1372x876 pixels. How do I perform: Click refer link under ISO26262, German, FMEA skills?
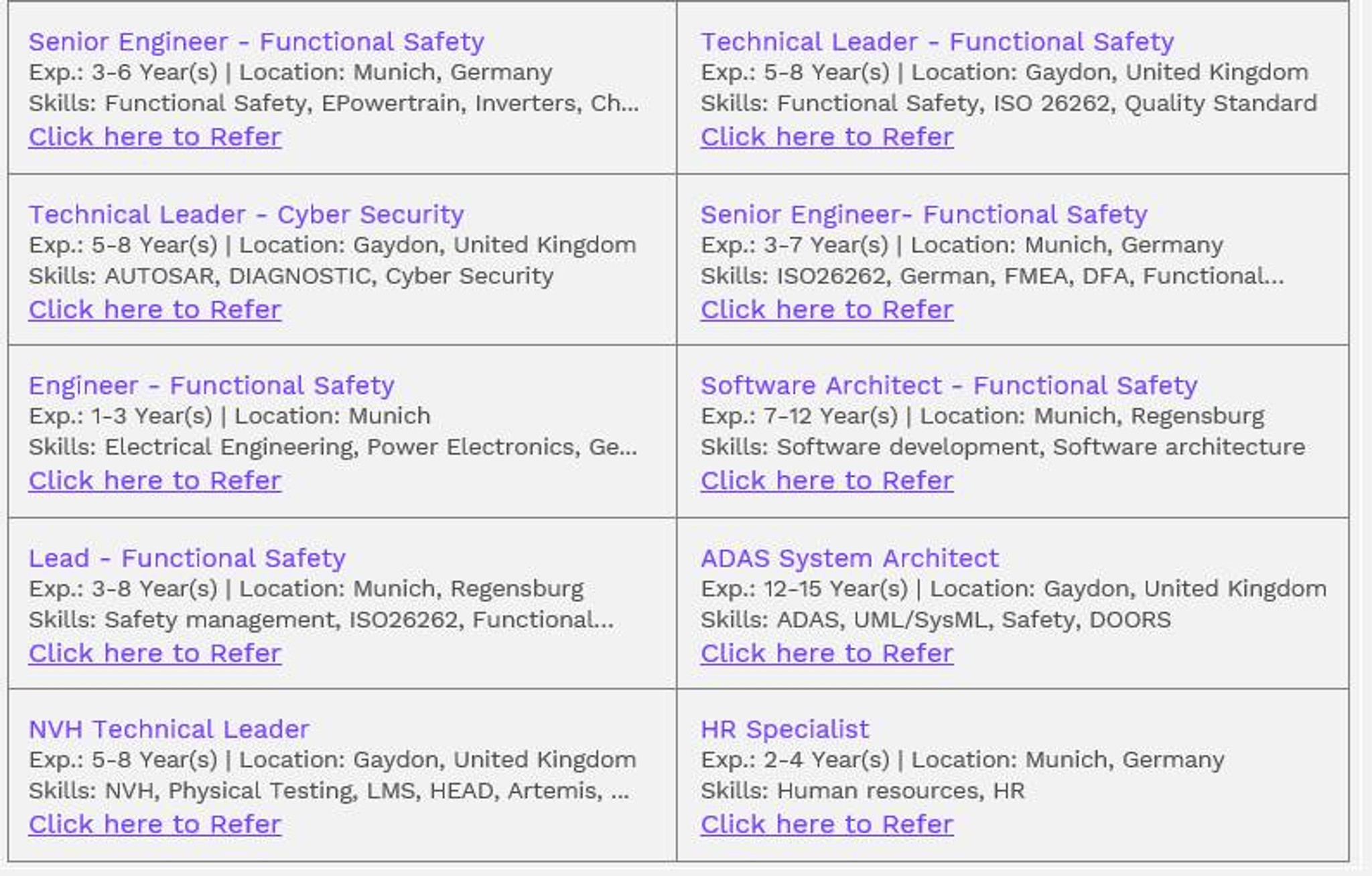click(827, 309)
